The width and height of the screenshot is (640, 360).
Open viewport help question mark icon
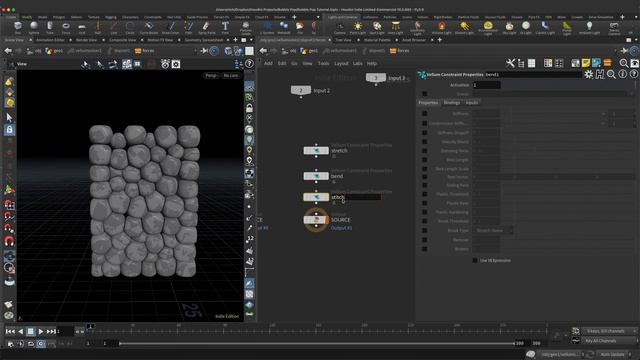coord(249,64)
